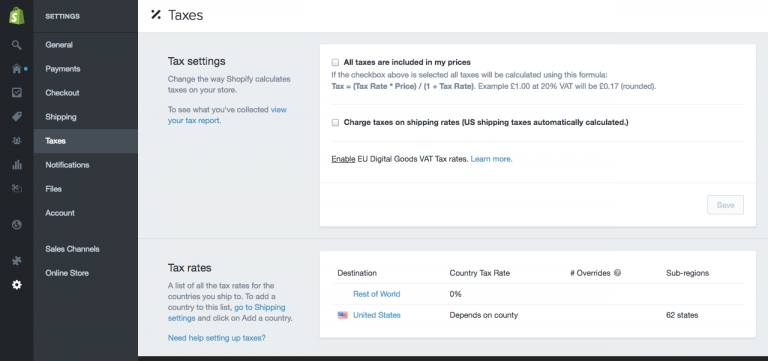Screen dimensions: 768x361
Task: Open the Discounts scissors icon
Action: coord(17,188)
